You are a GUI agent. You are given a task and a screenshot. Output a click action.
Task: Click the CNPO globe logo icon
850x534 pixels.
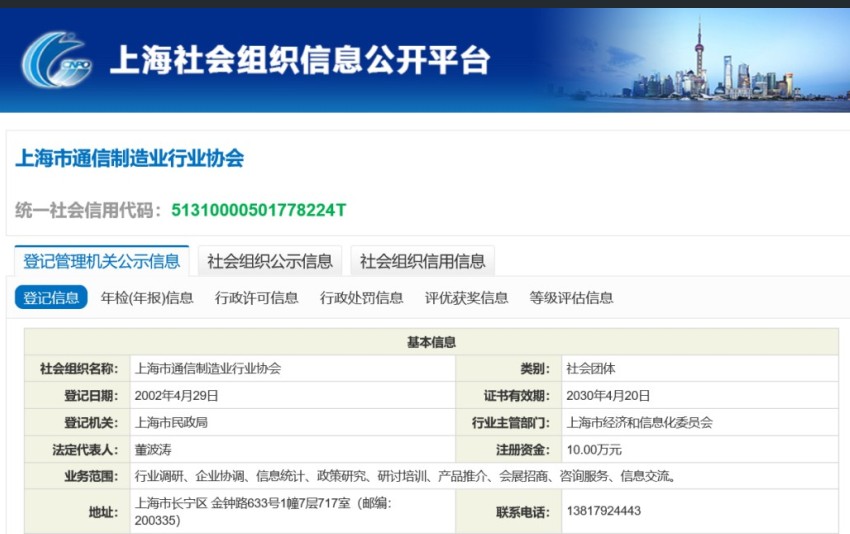pyautogui.click(x=56, y=59)
